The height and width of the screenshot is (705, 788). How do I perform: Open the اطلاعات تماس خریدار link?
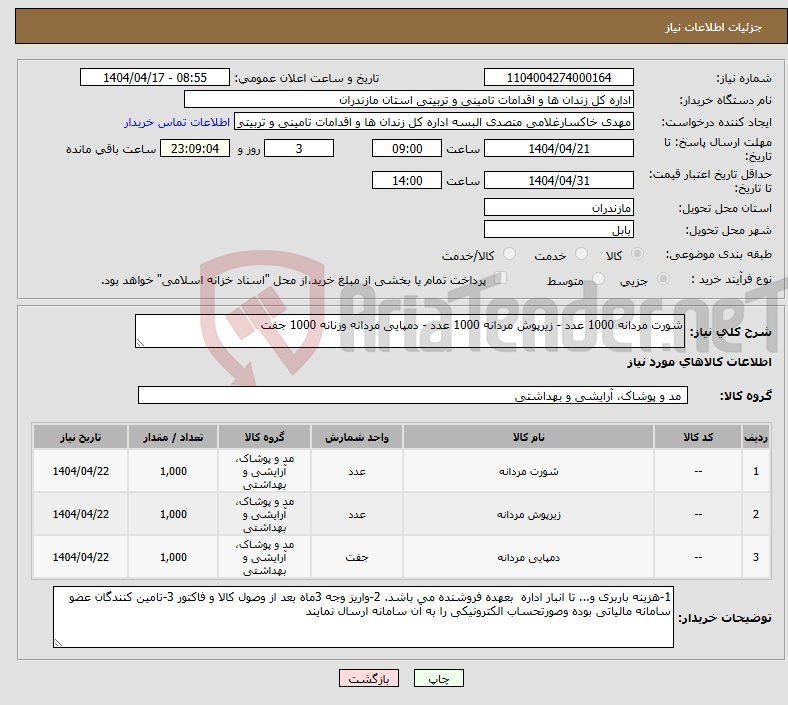click(x=177, y=122)
